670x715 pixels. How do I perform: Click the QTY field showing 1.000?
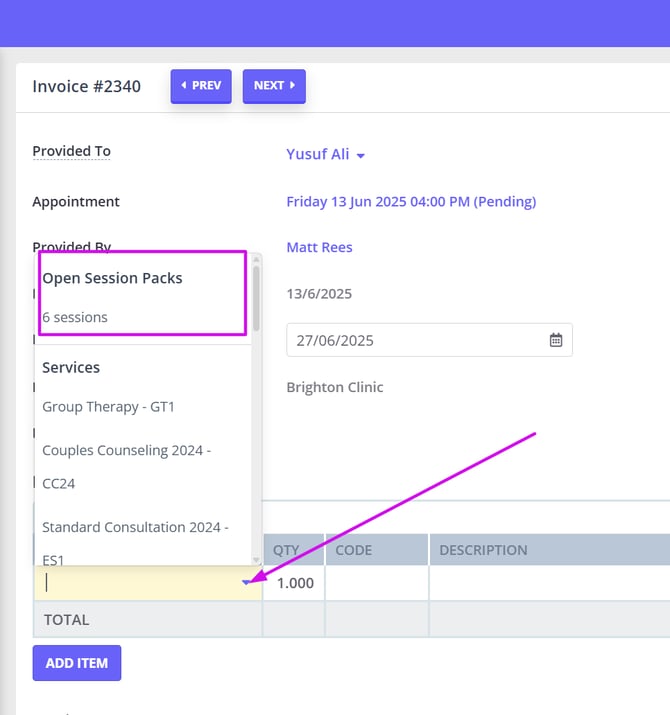tap(294, 583)
